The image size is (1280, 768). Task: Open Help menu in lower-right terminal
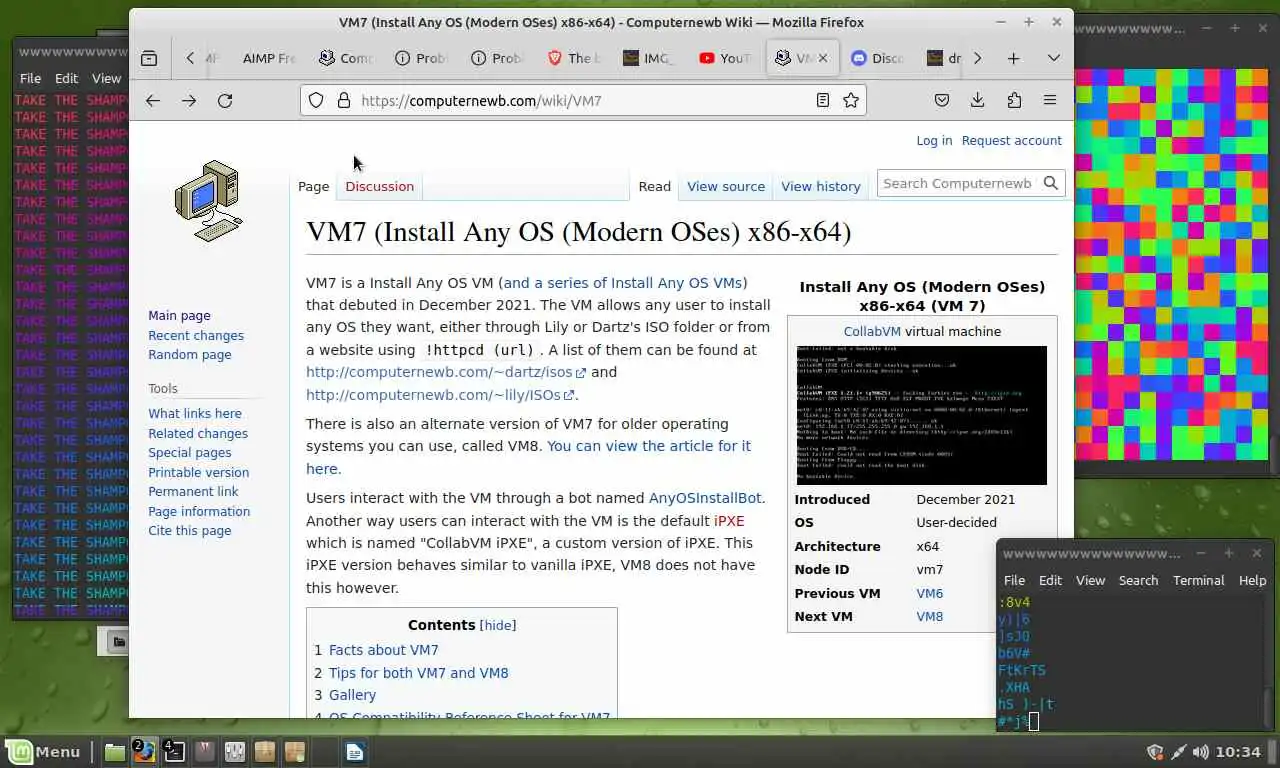pos(1252,580)
